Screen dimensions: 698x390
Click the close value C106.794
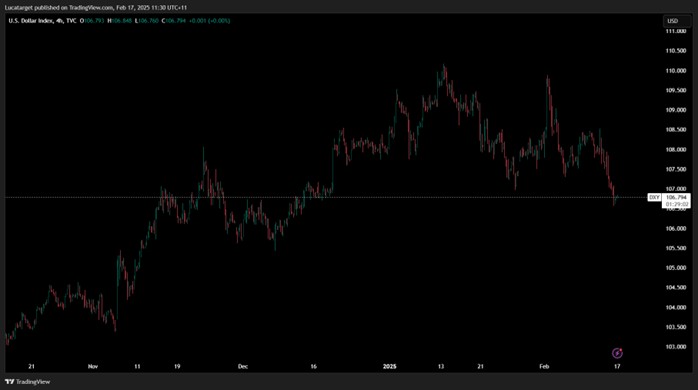[x=174, y=20]
